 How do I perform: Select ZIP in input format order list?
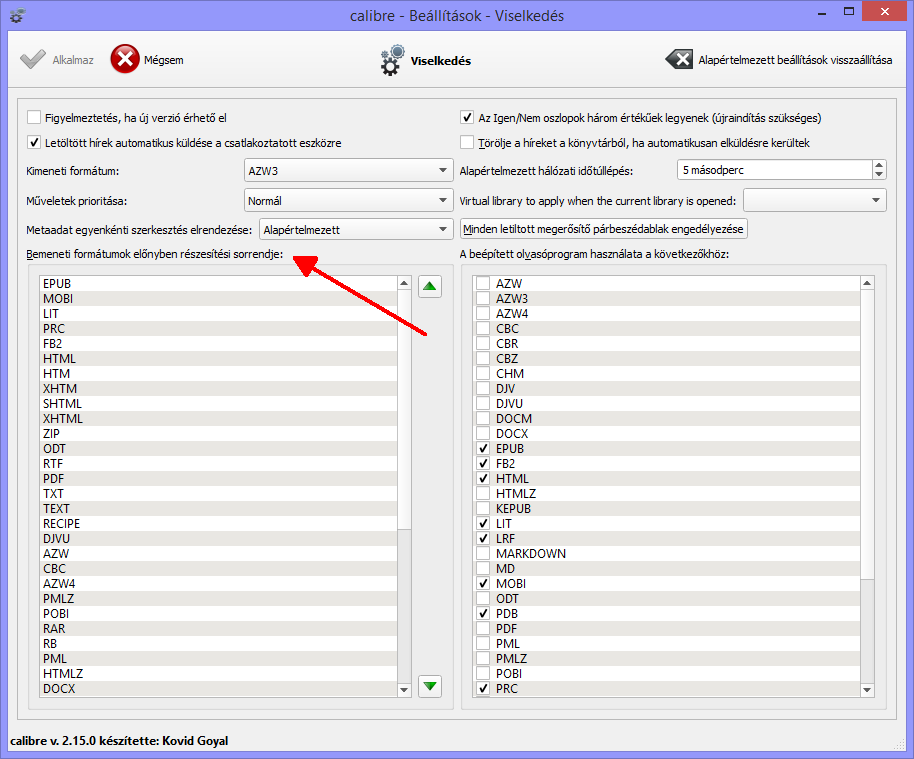[x=219, y=434]
